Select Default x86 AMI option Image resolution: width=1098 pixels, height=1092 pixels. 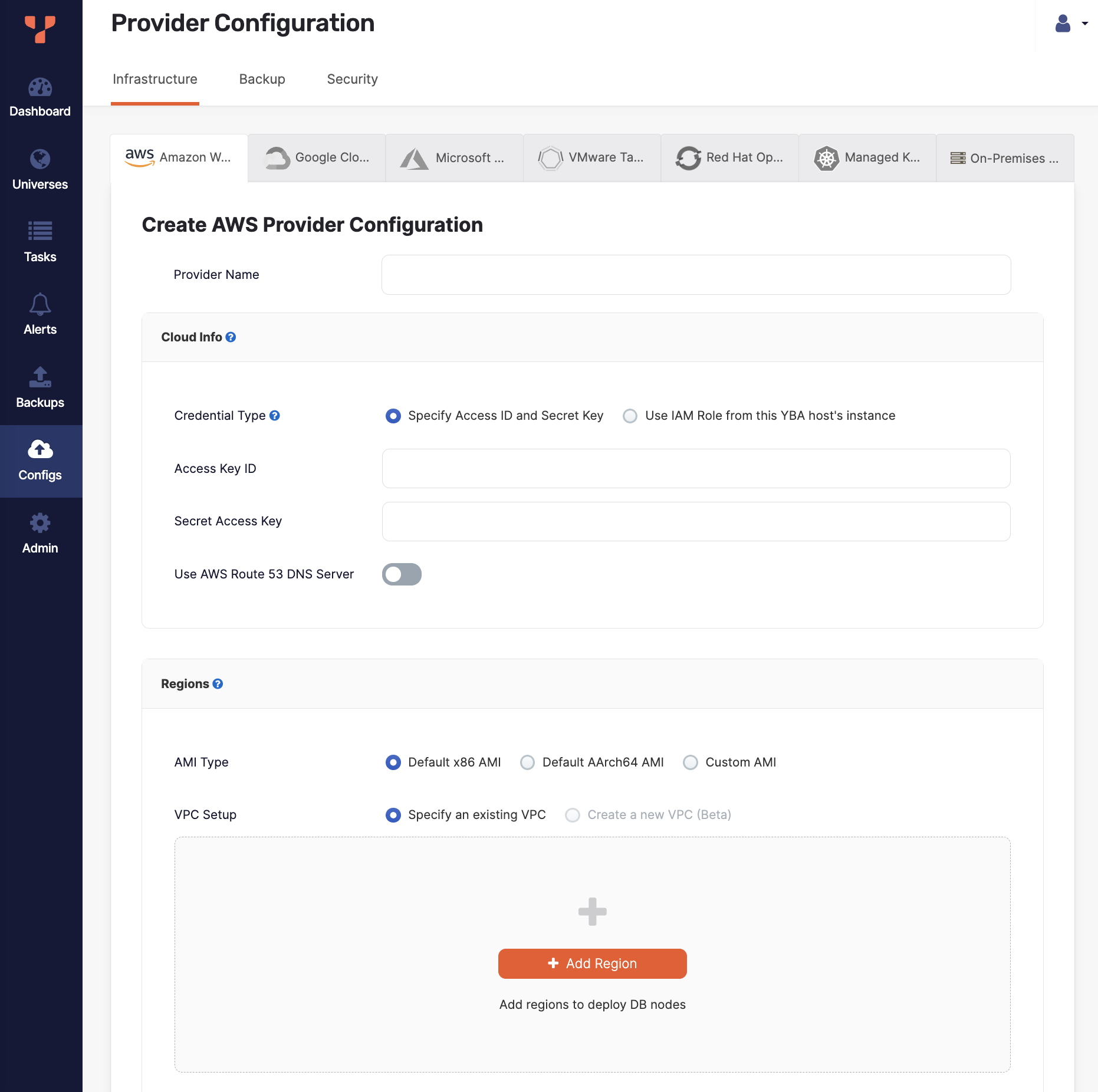point(393,762)
